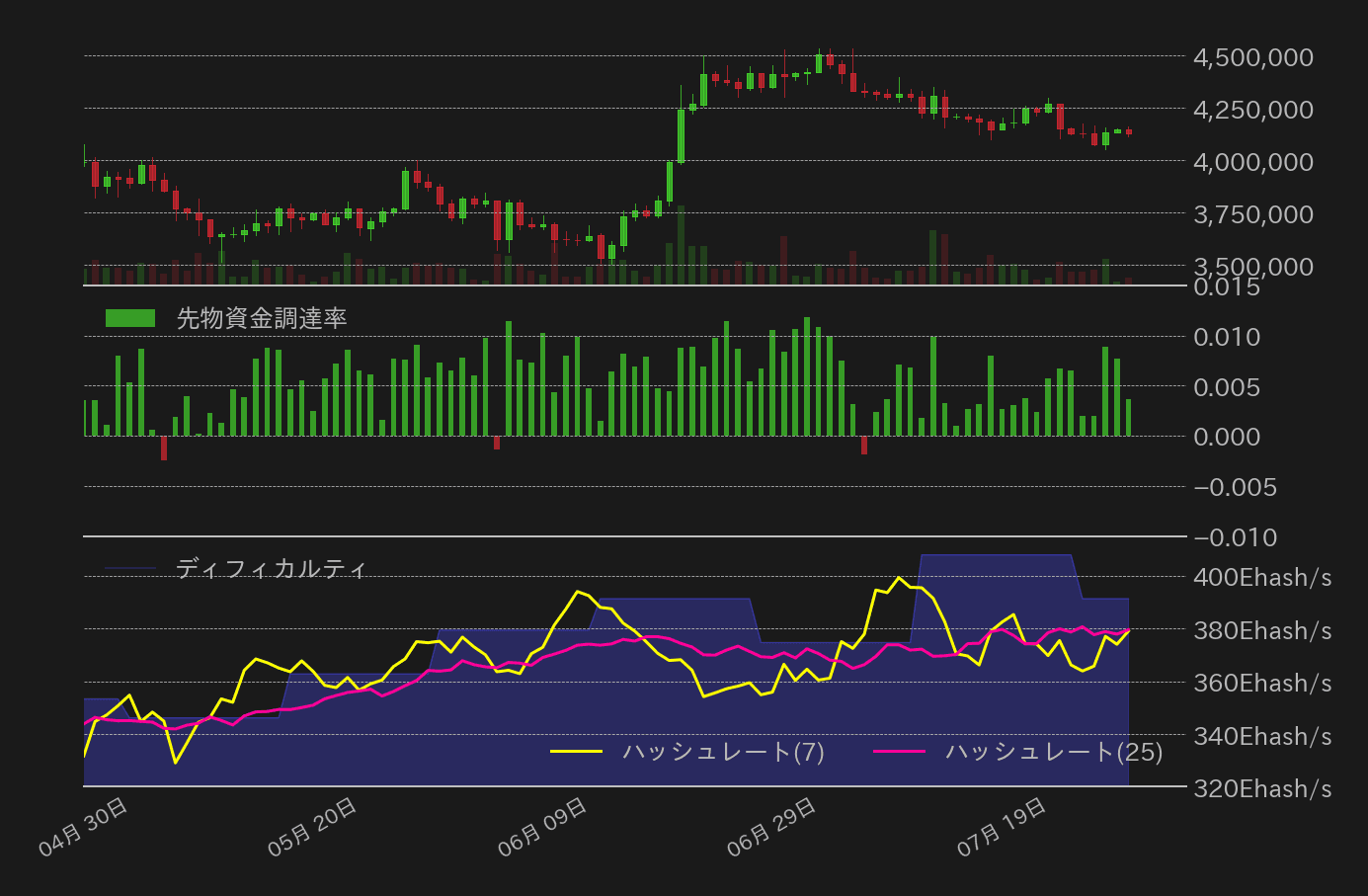Click the 4,000,000 price axis label
The height and width of the screenshot is (896, 1368).
click(x=1252, y=162)
